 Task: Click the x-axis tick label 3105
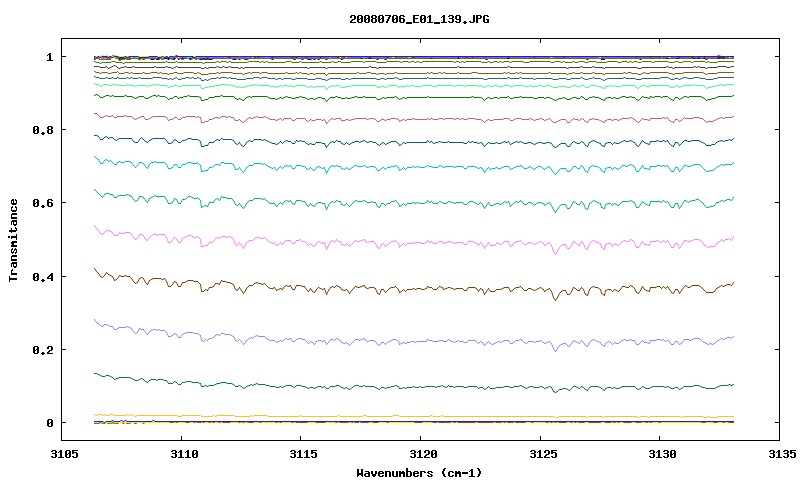point(65,454)
